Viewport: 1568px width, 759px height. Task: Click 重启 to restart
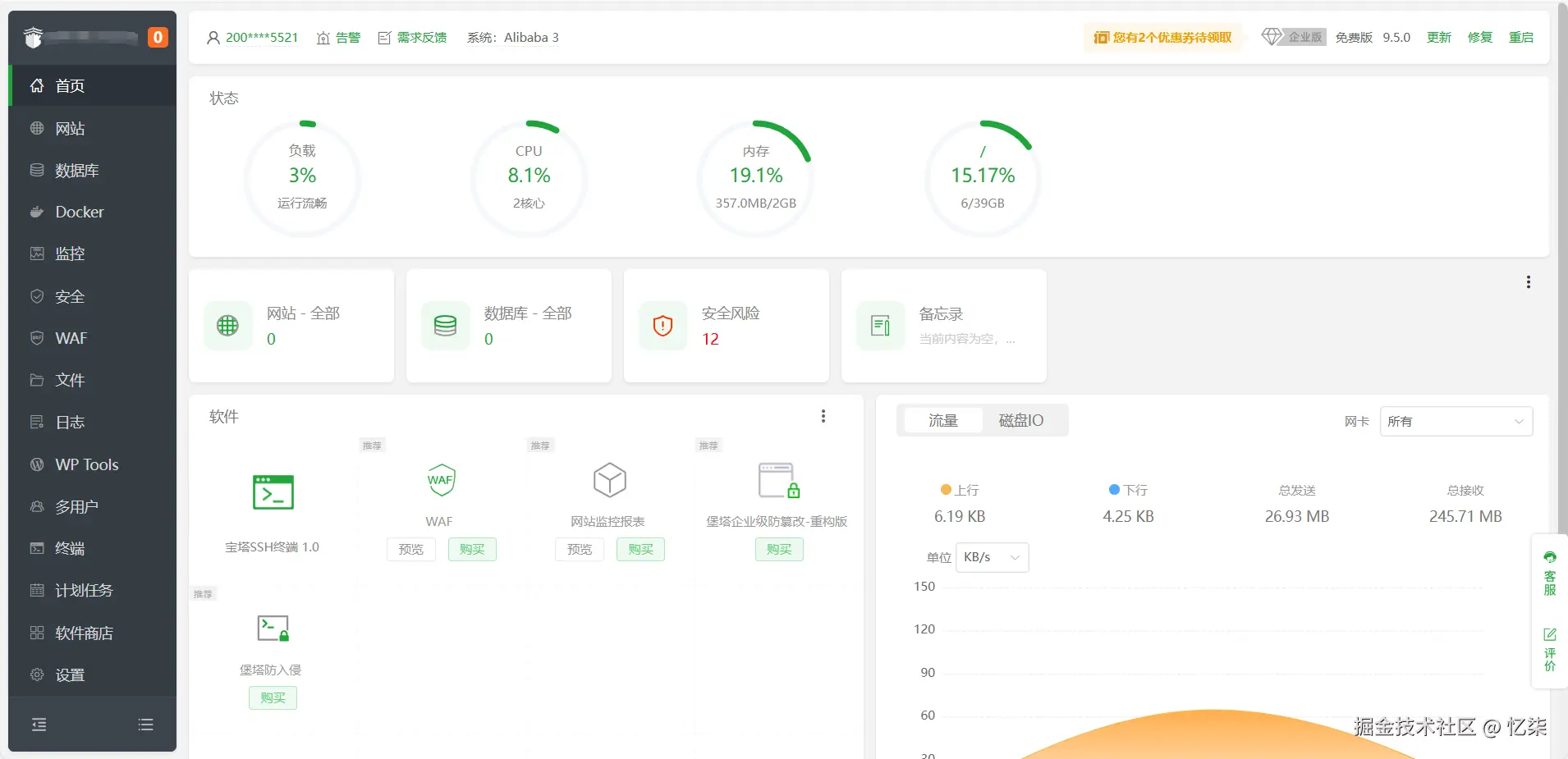pyautogui.click(x=1521, y=38)
